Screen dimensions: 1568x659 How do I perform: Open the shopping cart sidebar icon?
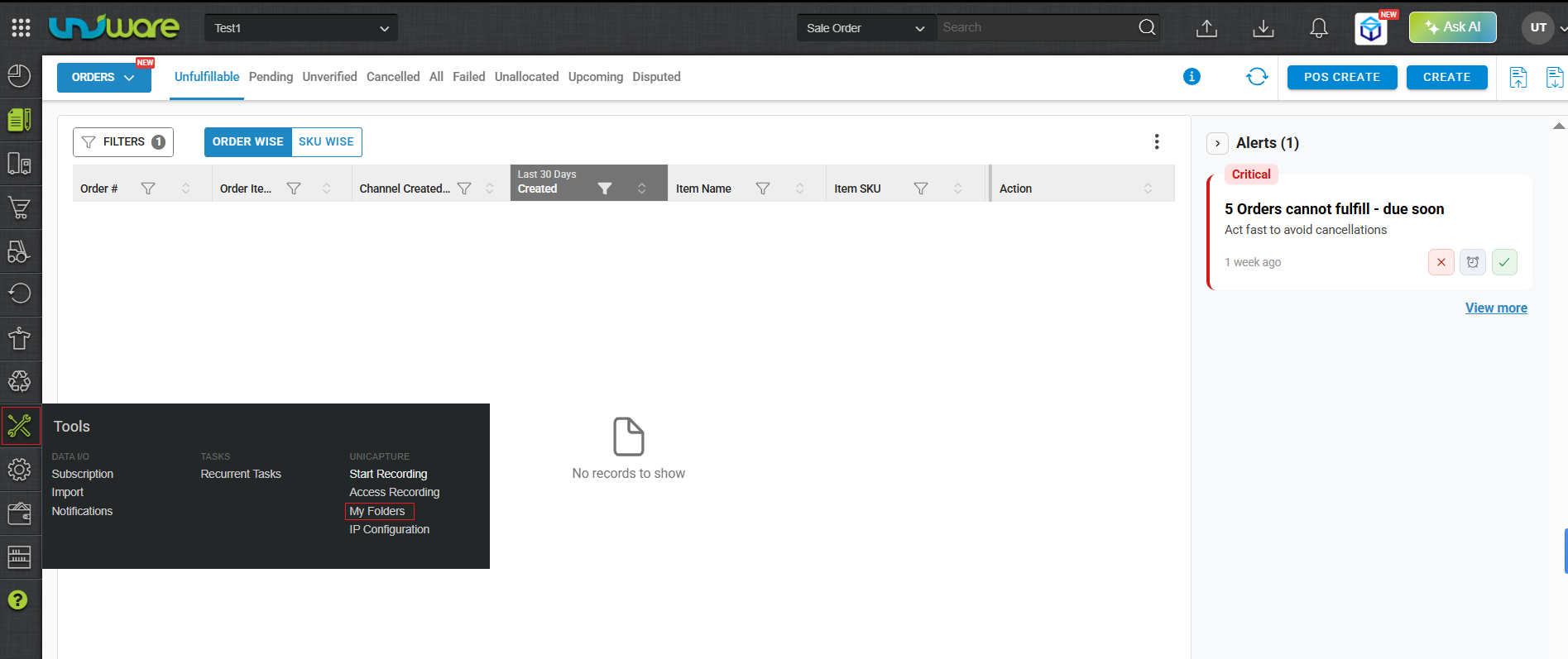point(20,208)
